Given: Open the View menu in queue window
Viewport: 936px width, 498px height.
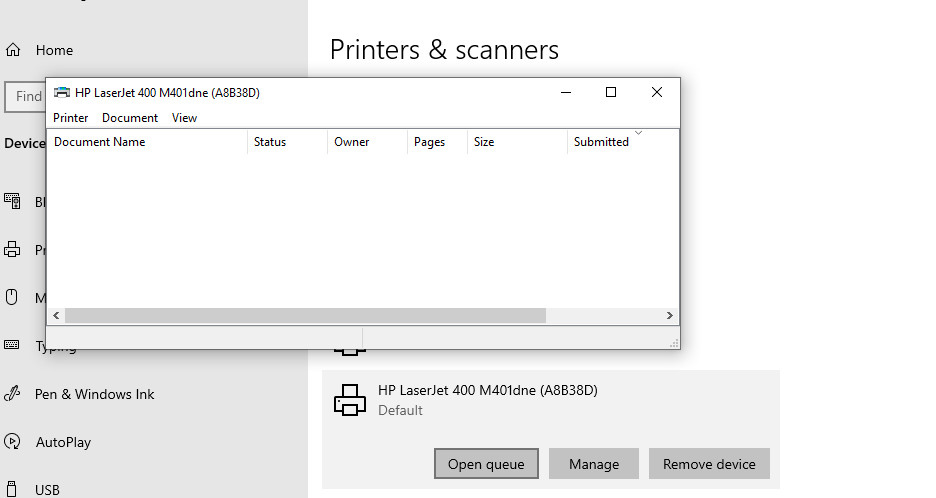Looking at the screenshot, I should [x=184, y=118].
